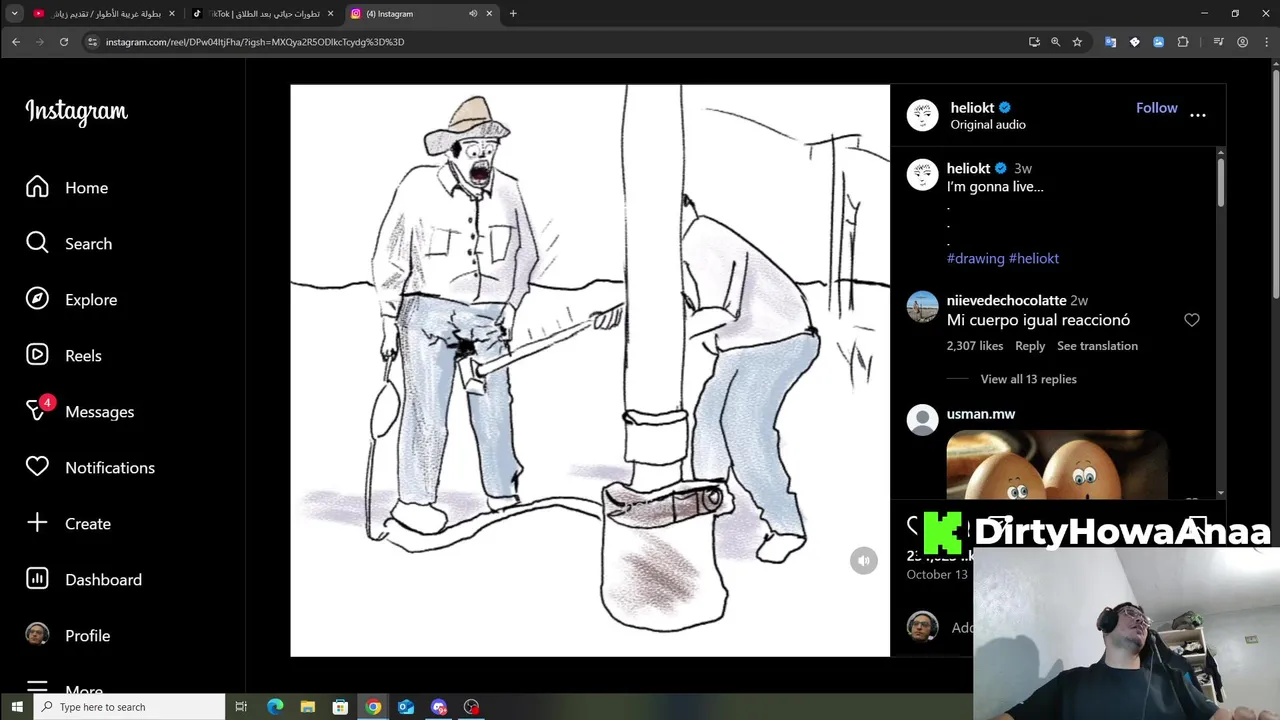Toggle the reel's audio mute button
1280x720 pixels.
point(864,561)
